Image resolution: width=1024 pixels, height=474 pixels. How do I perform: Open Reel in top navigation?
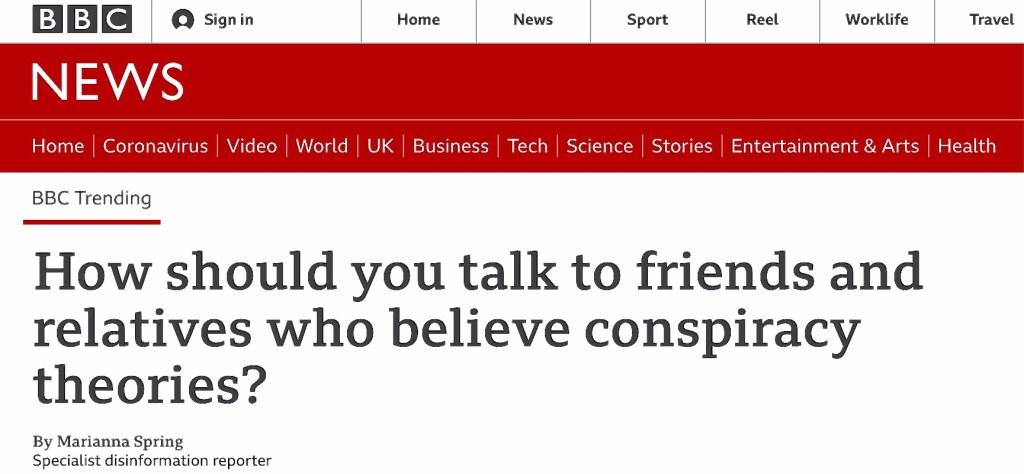[x=762, y=20]
